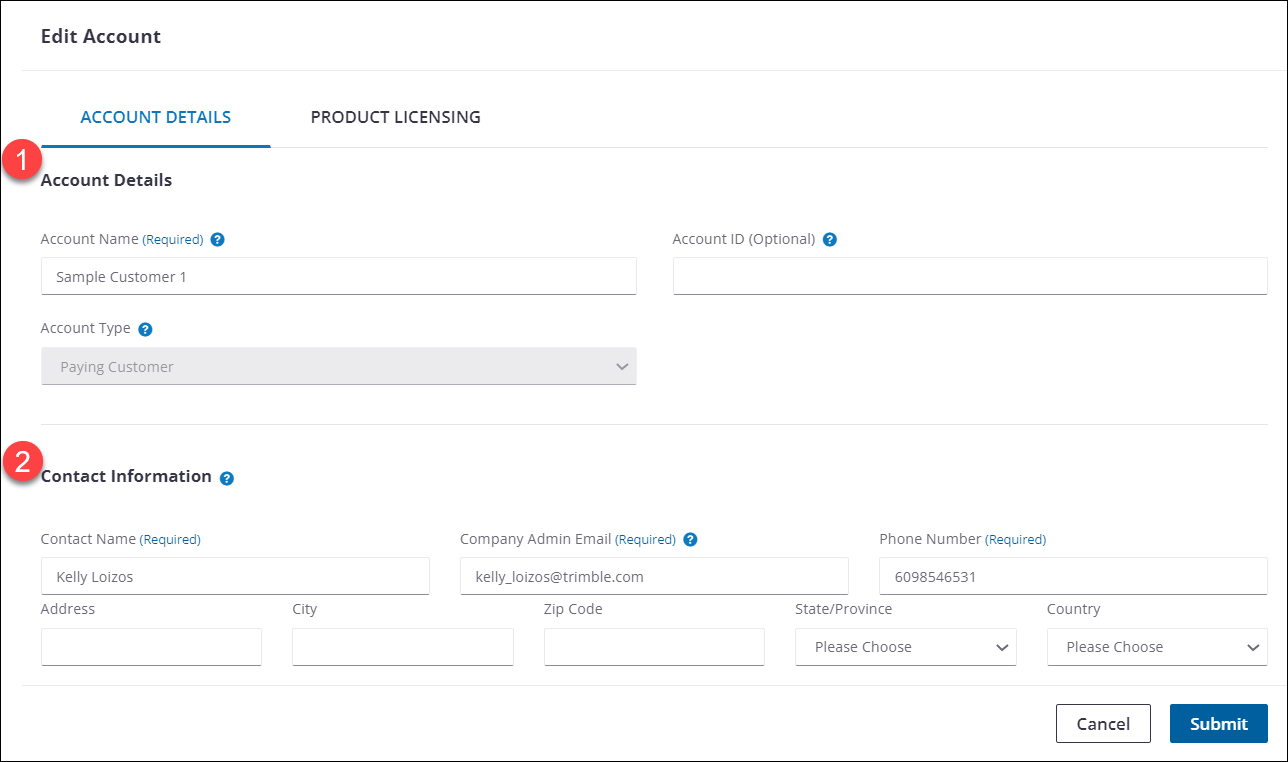Viewport: 1288px width, 762px height.
Task: Click the help icon beside Account Name
Action: click(x=217, y=240)
